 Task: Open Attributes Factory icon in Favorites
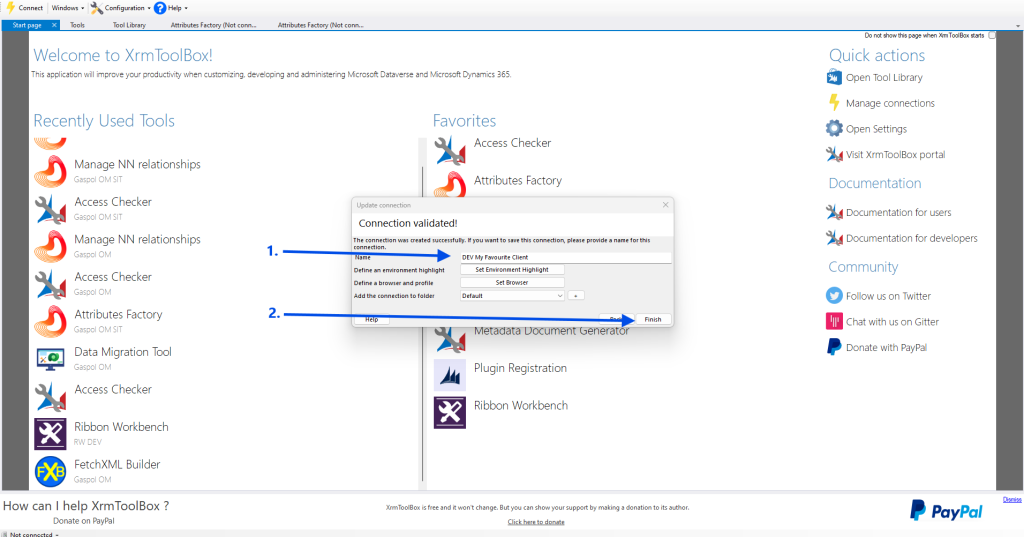coord(450,185)
